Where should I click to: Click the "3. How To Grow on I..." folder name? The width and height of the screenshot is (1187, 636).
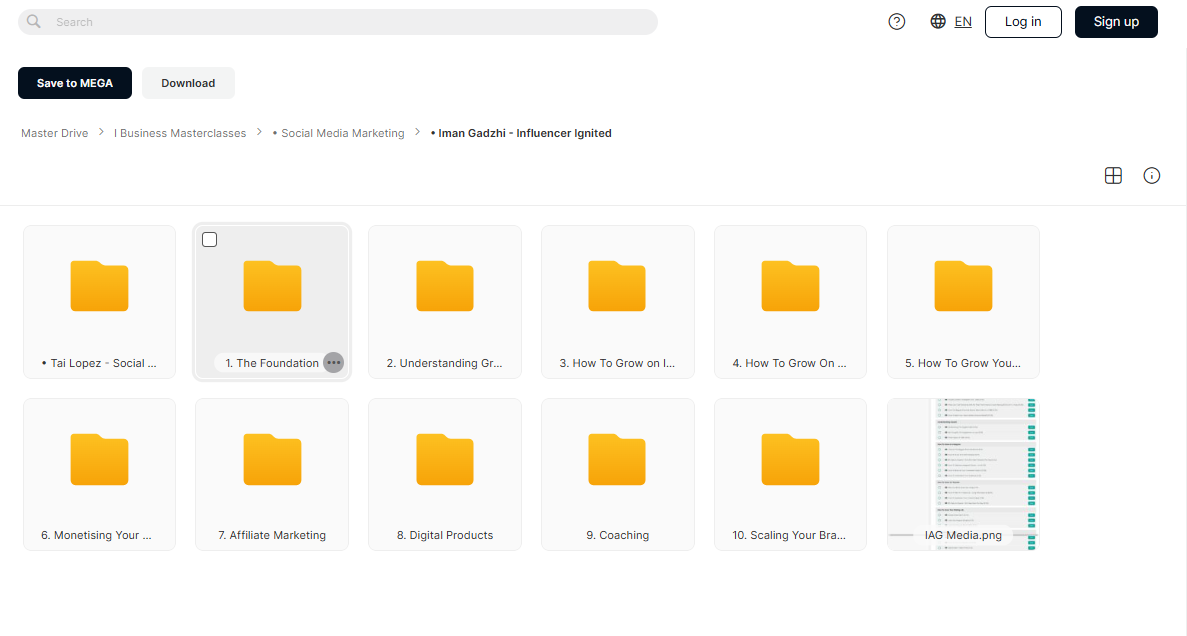point(617,363)
